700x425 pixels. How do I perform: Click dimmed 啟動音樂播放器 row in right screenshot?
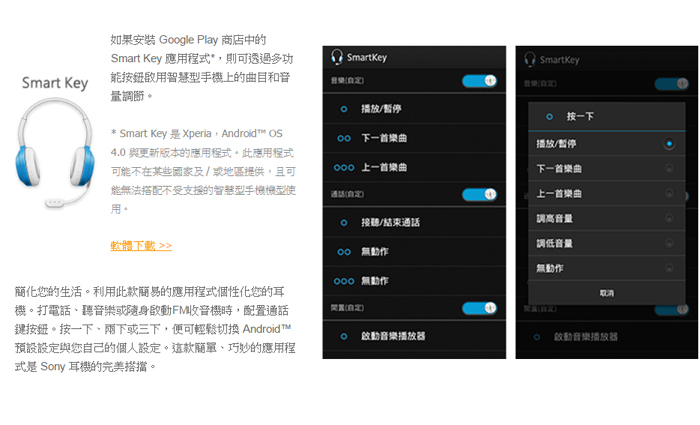pos(607,337)
